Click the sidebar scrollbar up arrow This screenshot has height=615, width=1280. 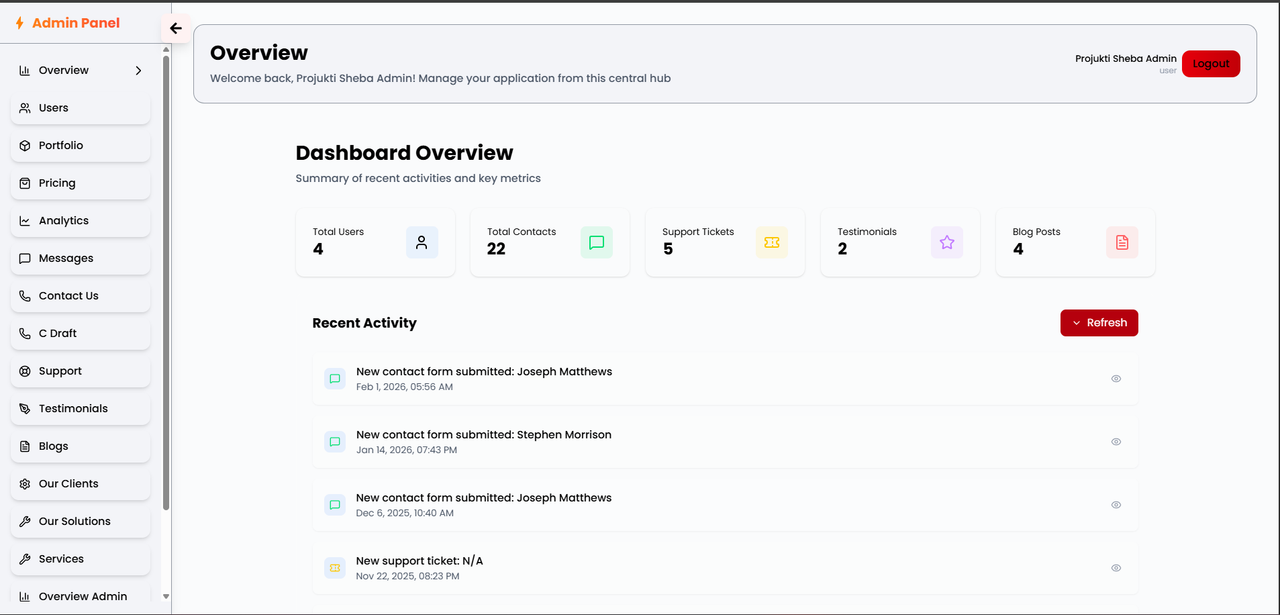coord(166,49)
